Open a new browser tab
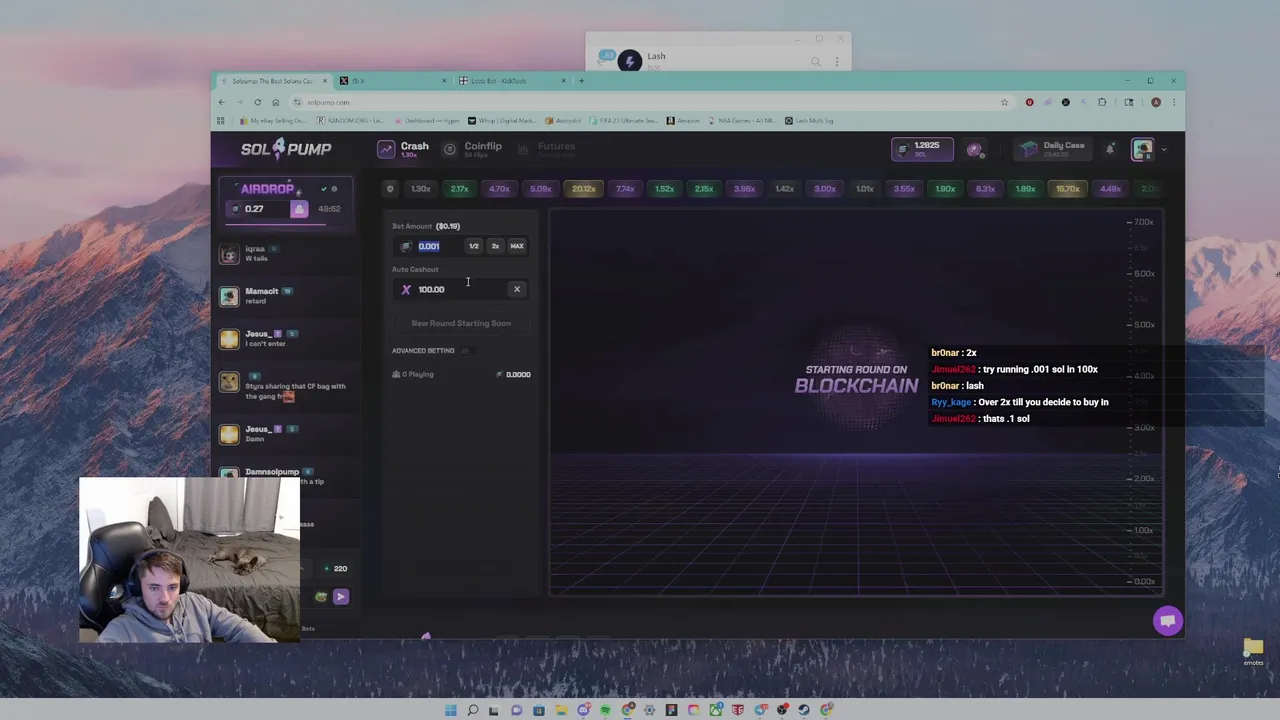The width and height of the screenshot is (1280, 720). click(581, 81)
